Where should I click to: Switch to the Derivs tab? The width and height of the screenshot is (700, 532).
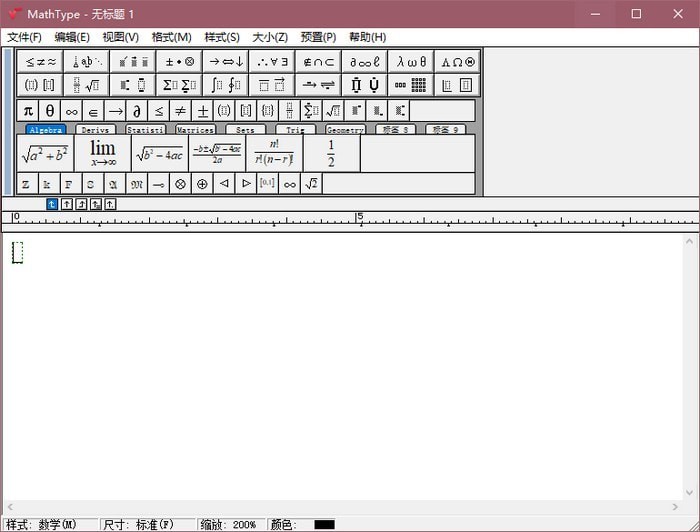click(96, 129)
